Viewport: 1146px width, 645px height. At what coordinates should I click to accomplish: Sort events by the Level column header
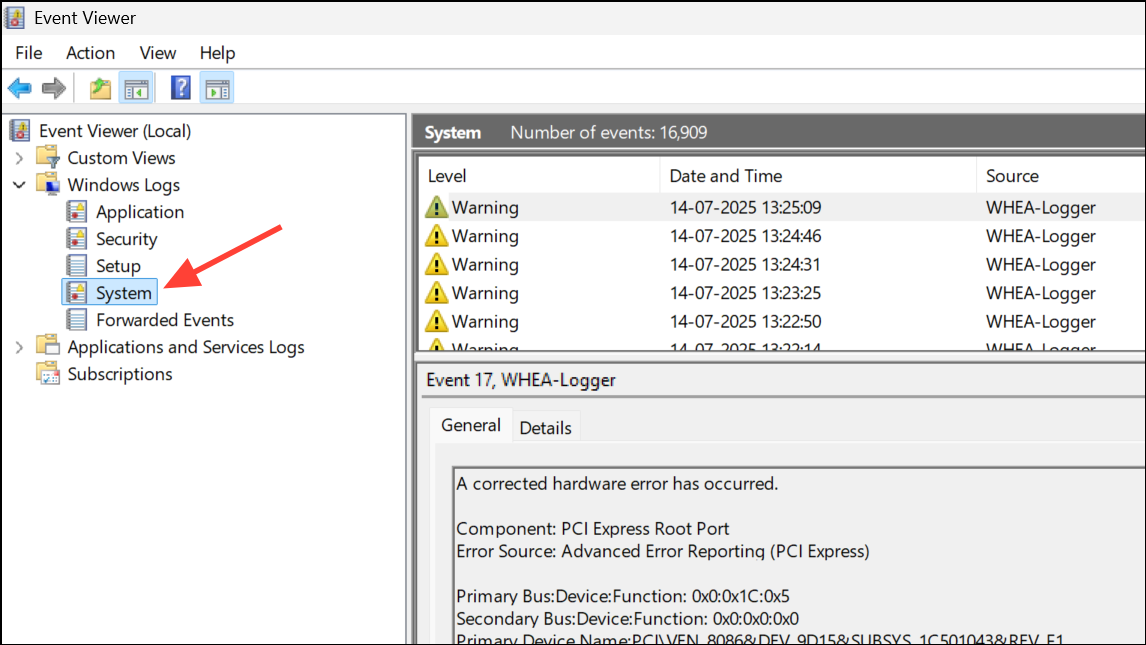pos(539,176)
